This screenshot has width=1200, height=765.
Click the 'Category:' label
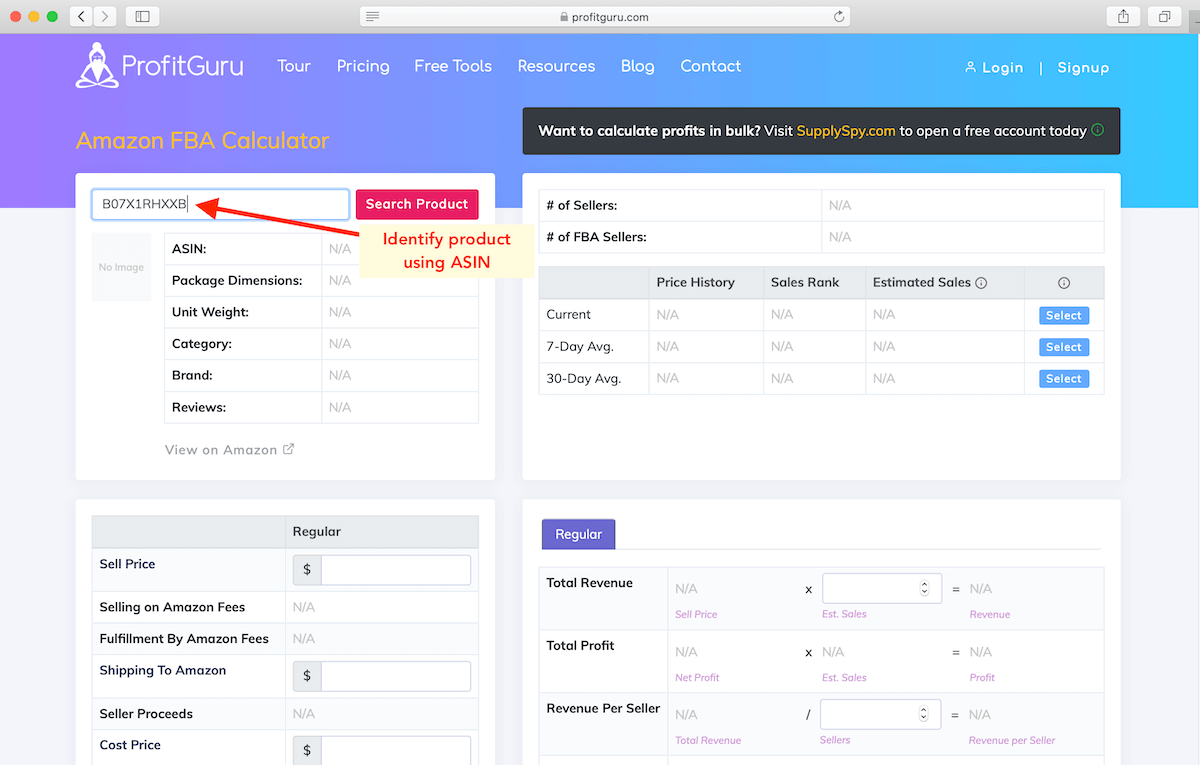202,344
